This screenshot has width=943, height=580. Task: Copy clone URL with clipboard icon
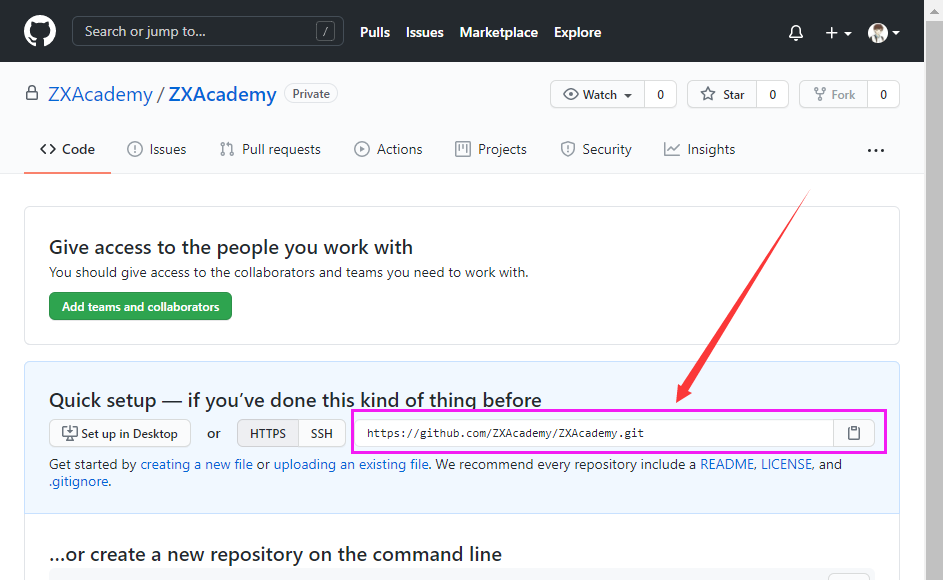tap(854, 433)
